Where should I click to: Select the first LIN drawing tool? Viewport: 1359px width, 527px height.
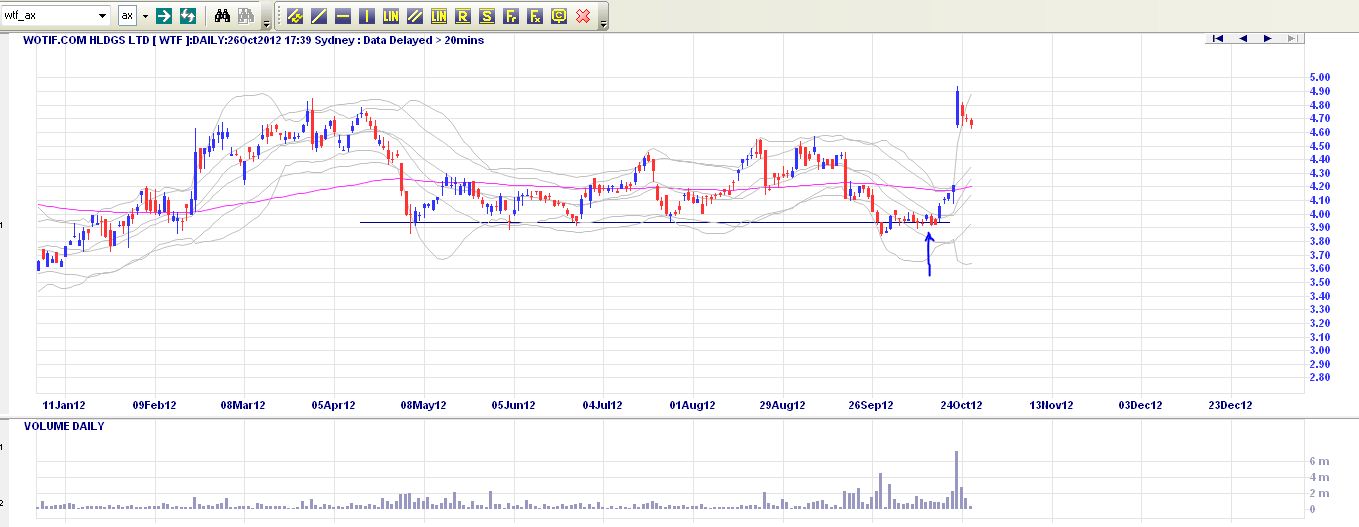click(391, 16)
